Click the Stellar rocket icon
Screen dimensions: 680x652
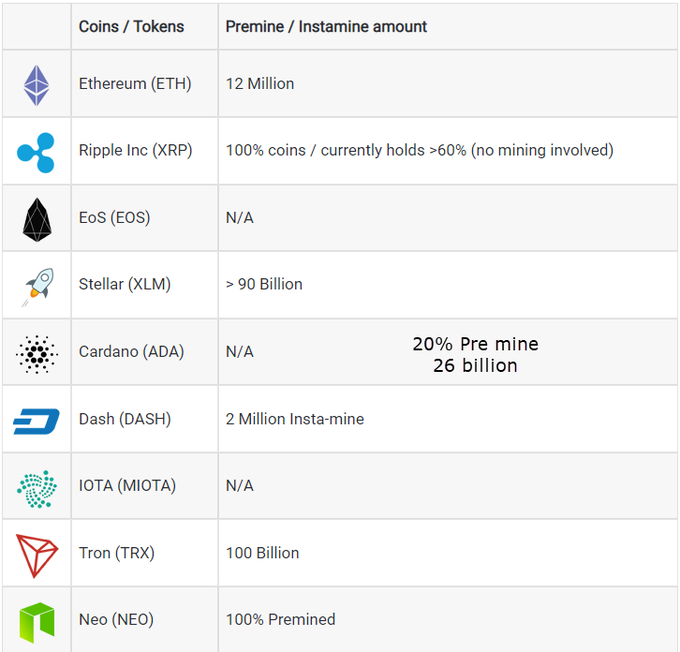38,286
